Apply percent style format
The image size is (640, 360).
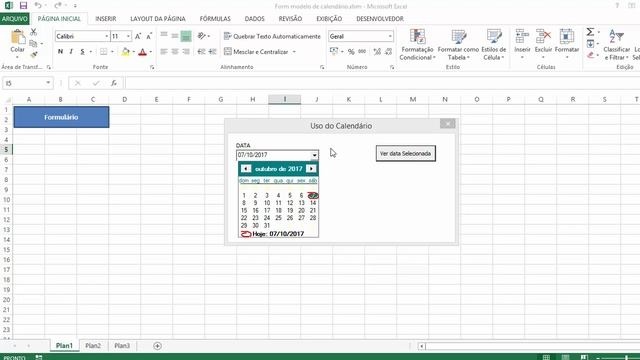coord(351,51)
